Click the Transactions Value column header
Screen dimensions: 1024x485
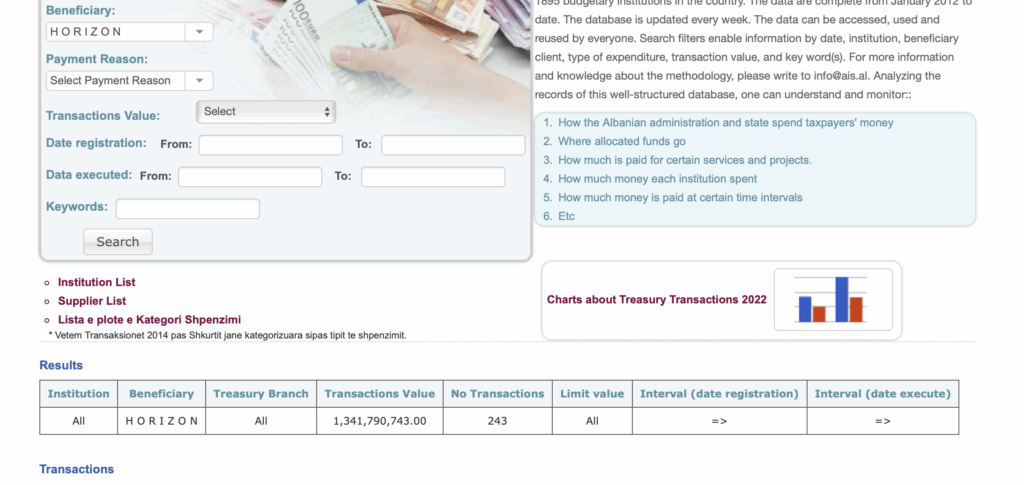pyautogui.click(x=380, y=394)
